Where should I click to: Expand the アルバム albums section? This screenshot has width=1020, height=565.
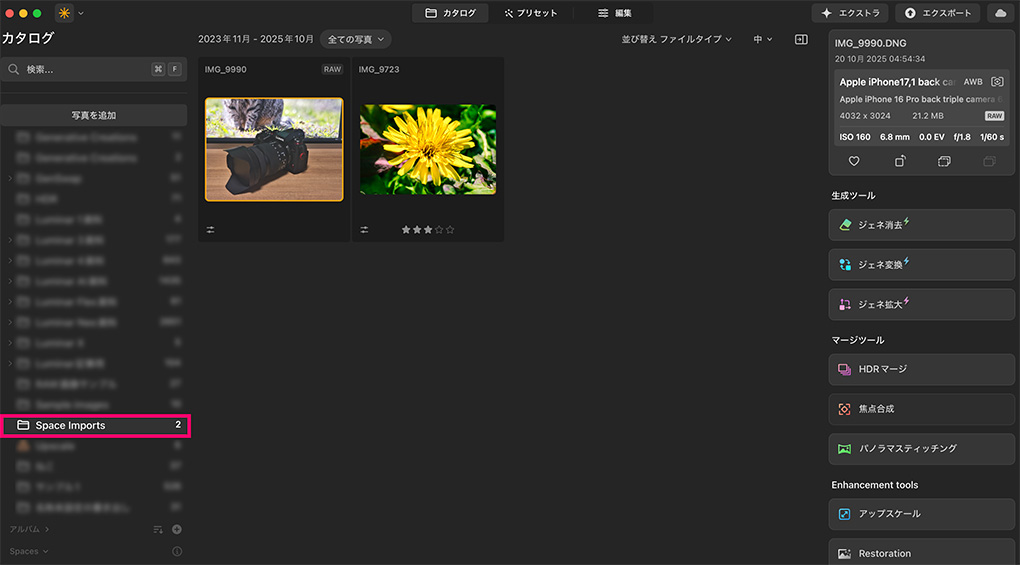pyautogui.click(x=29, y=529)
